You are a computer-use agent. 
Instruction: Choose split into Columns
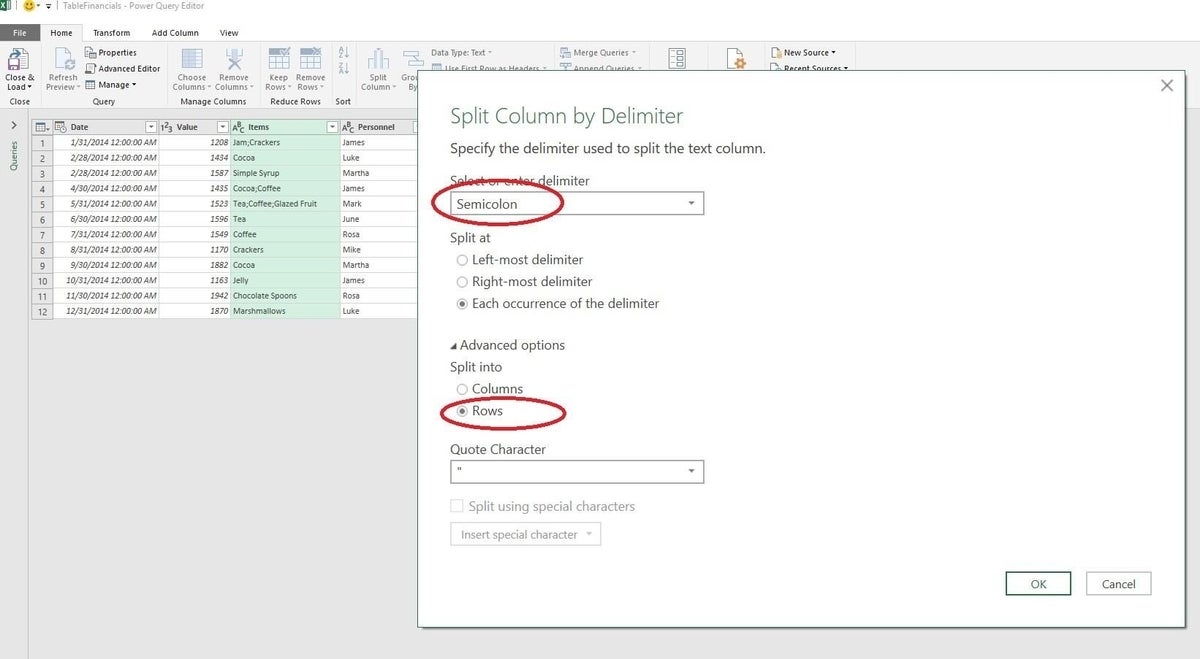462,389
